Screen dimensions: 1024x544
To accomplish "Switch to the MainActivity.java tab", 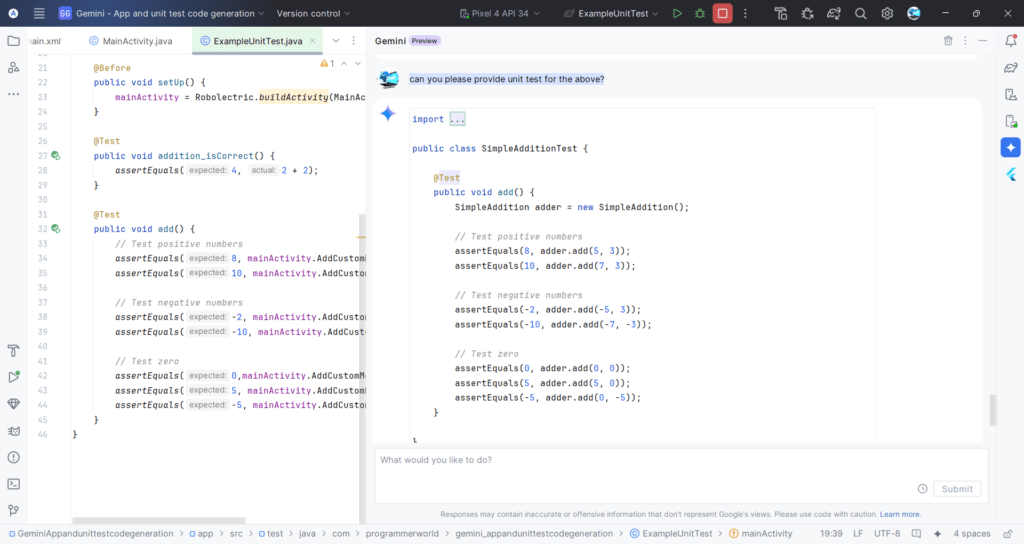I will click(x=131, y=40).
